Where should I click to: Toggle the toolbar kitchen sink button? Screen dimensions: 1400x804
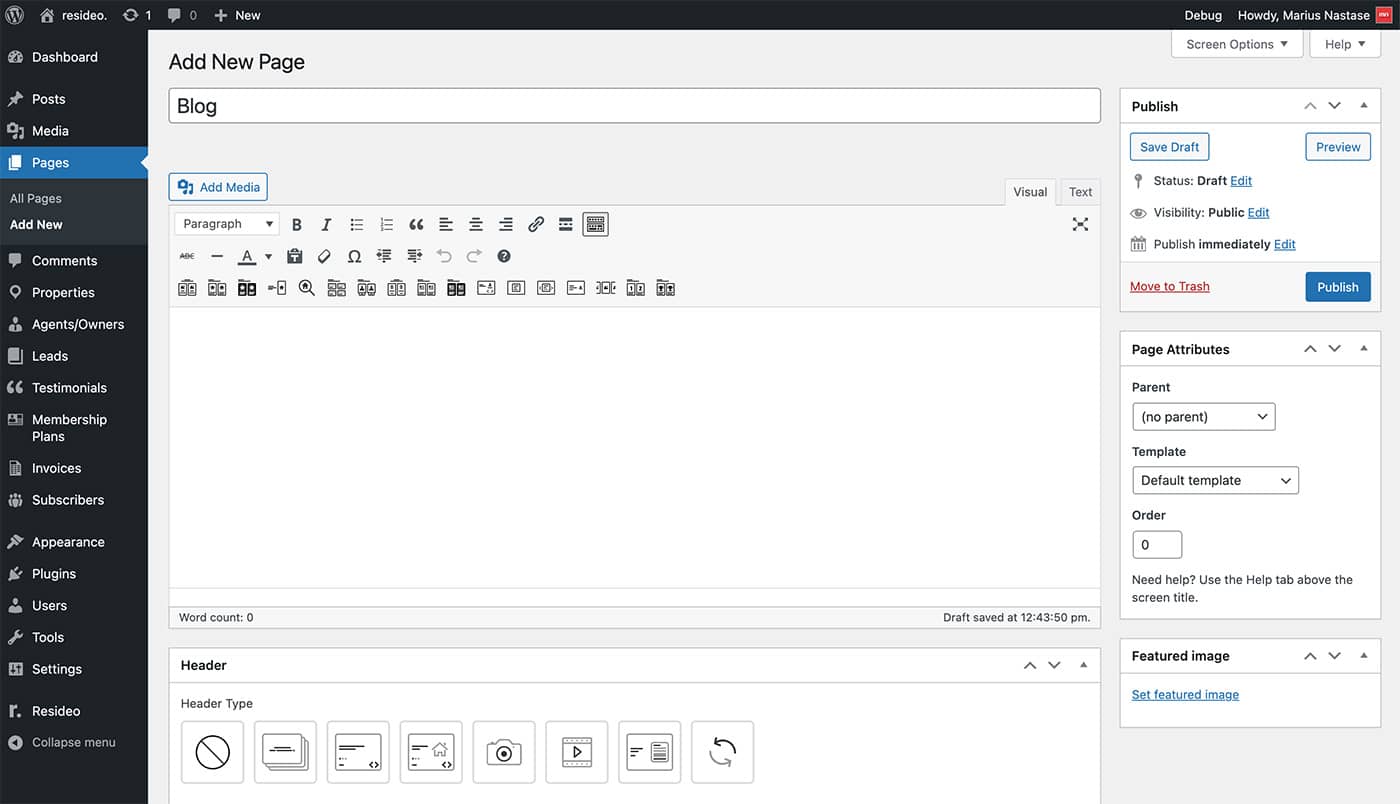pos(595,225)
